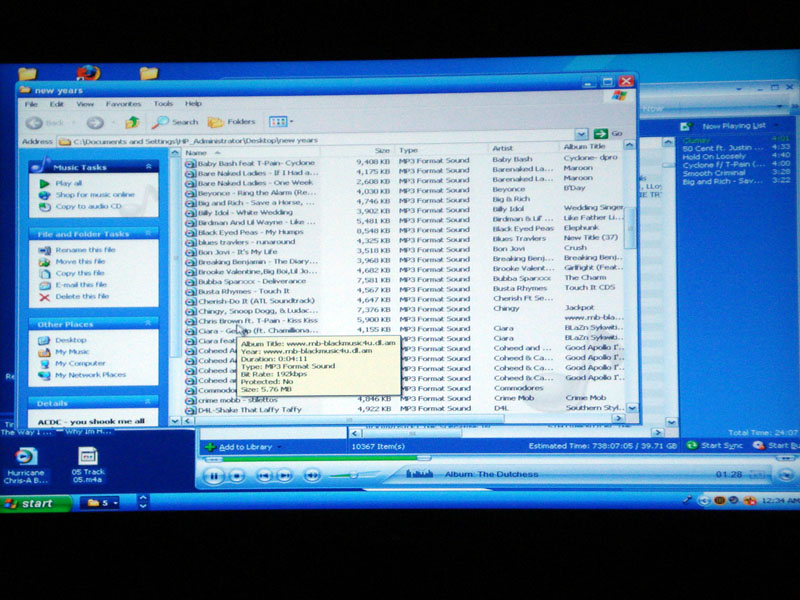Click the Play all link
Image resolution: width=800 pixels, height=600 pixels.
(x=68, y=184)
